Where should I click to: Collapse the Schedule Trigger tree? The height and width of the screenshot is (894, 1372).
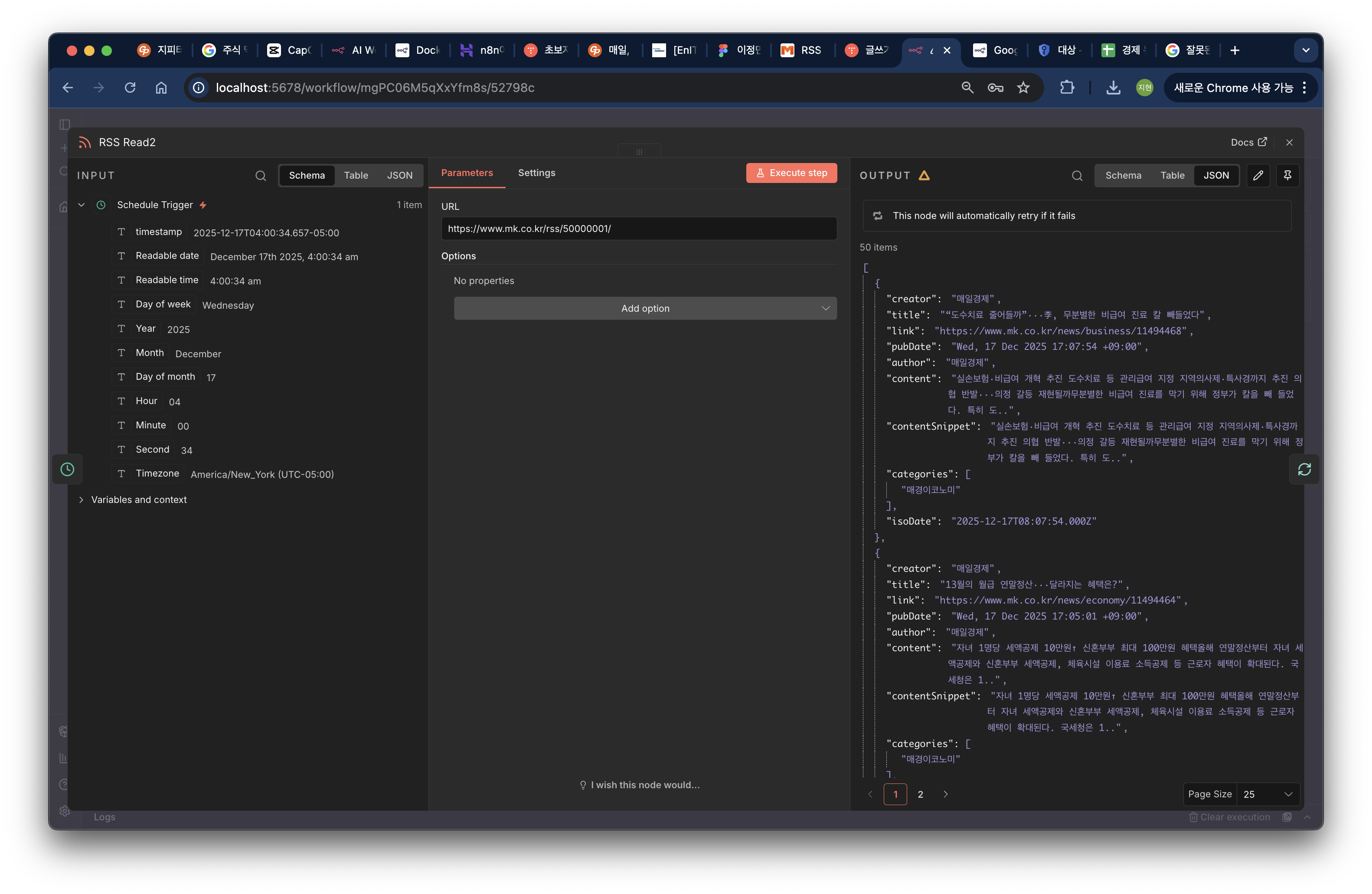[81, 205]
